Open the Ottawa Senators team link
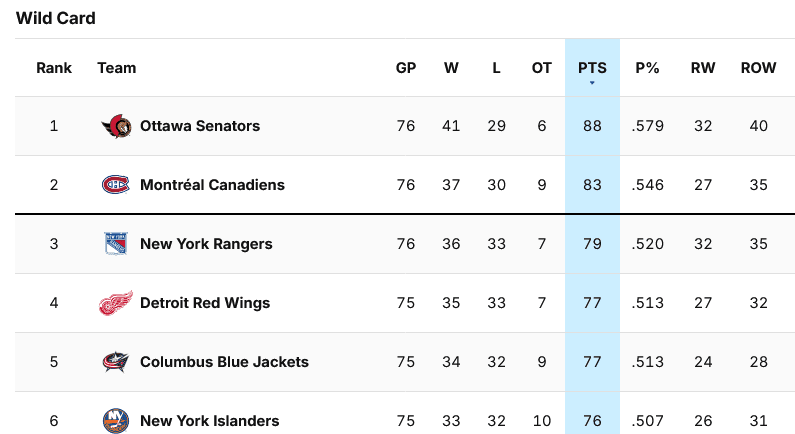Image resolution: width=795 pixels, height=434 pixels. (x=200, y=126)
